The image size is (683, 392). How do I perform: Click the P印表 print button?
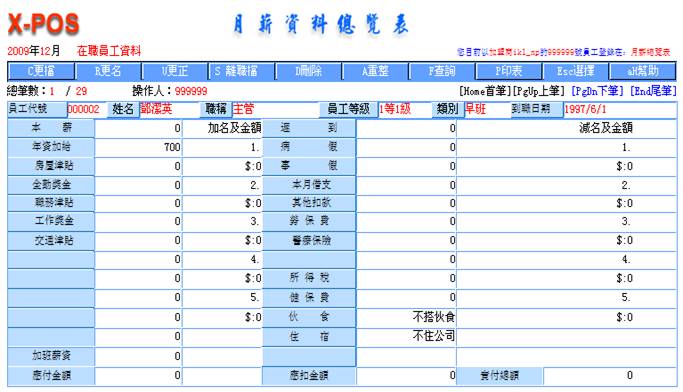508,71
